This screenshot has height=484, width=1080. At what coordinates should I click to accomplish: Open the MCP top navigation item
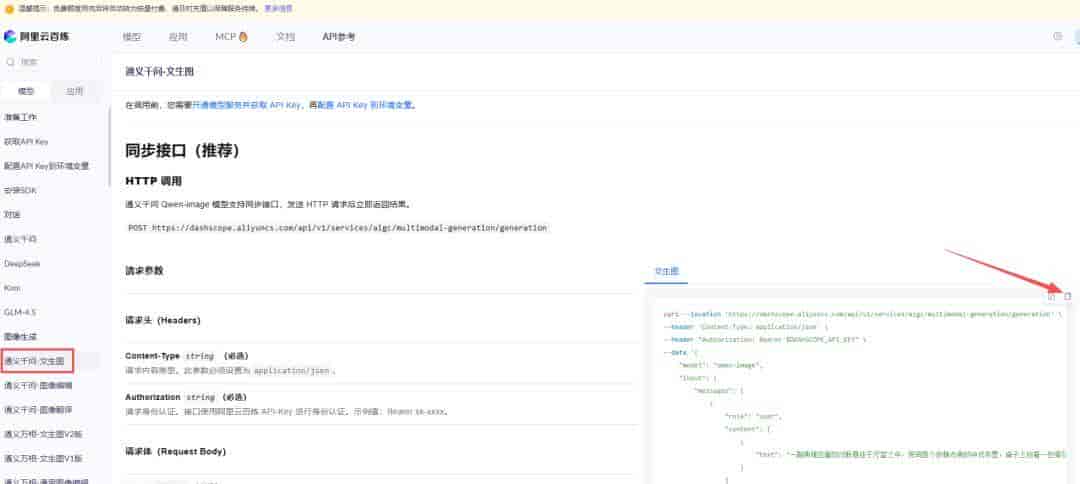tap(225, 37)
